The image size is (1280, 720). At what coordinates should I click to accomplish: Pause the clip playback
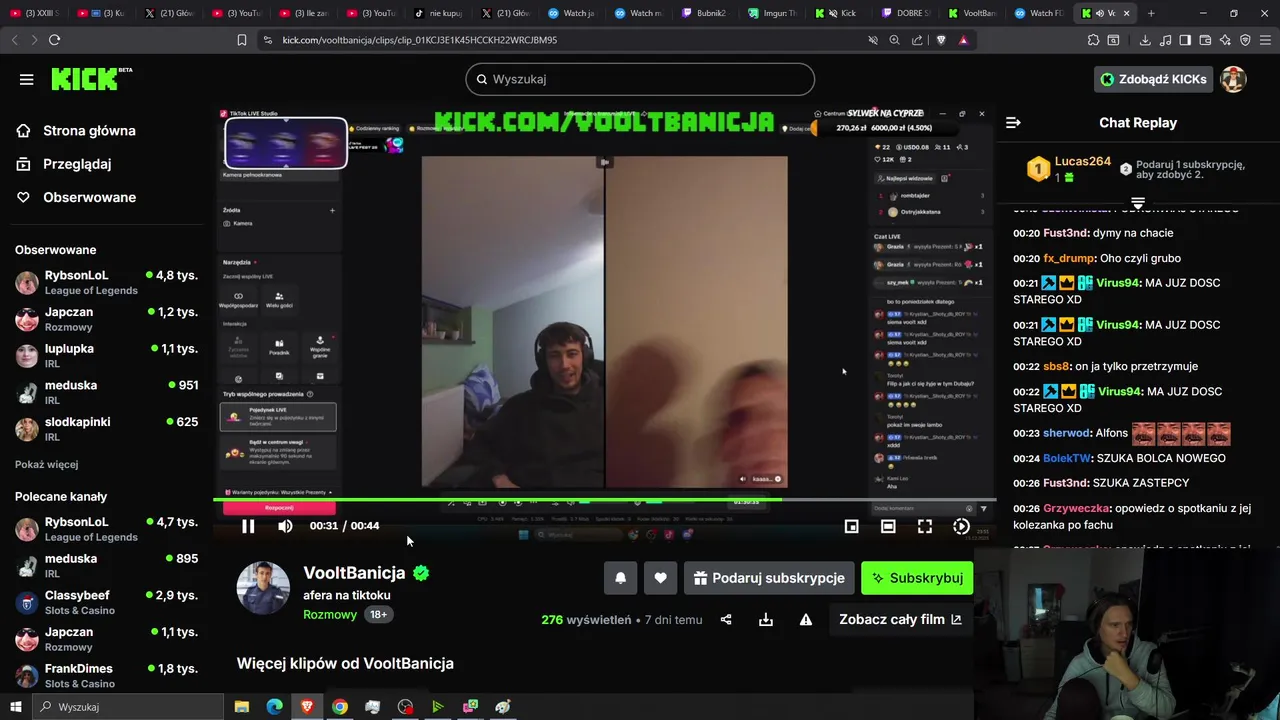pyautogui.click(x=248, y=526)
